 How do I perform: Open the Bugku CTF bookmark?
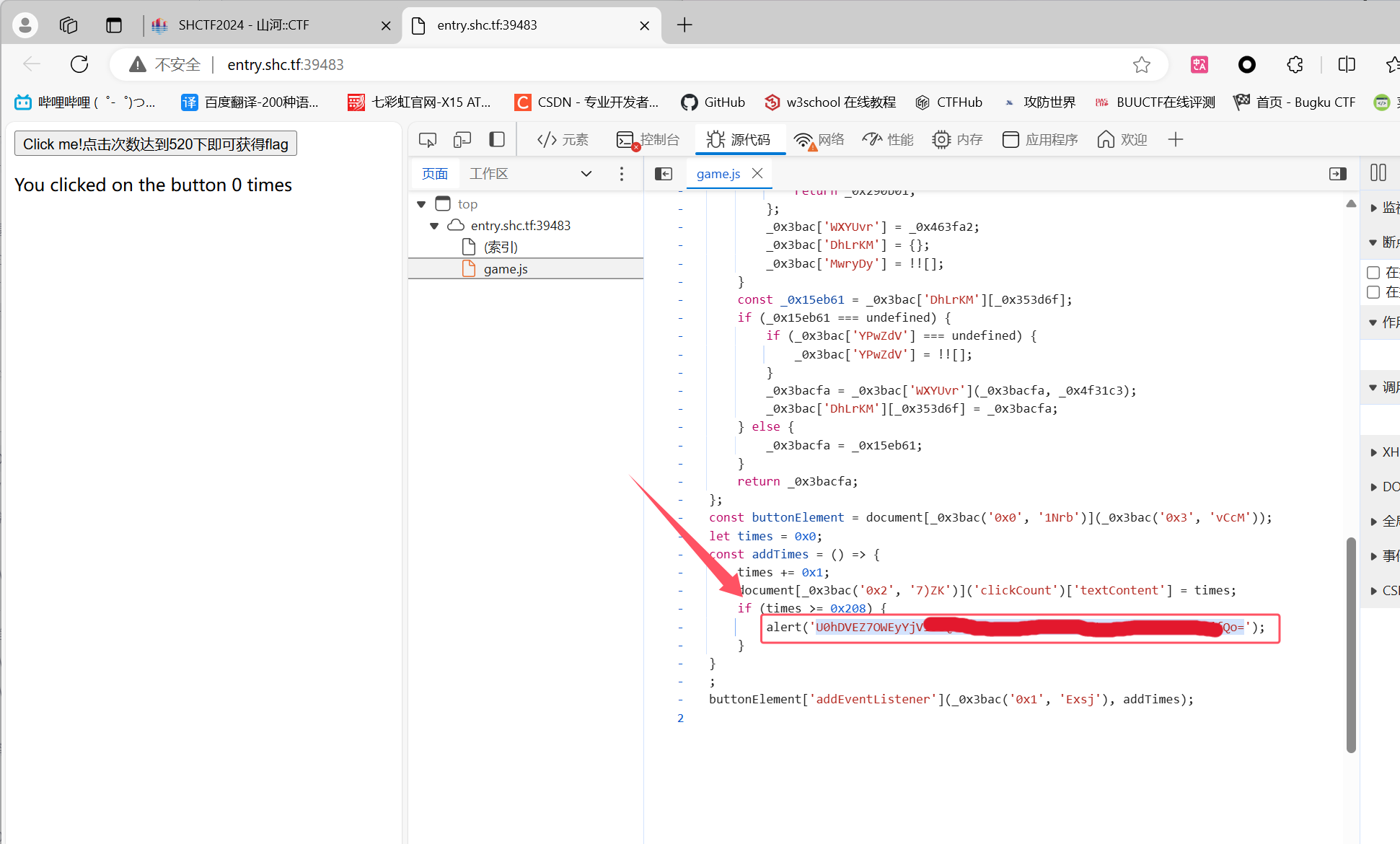(x=1295, y=102)
